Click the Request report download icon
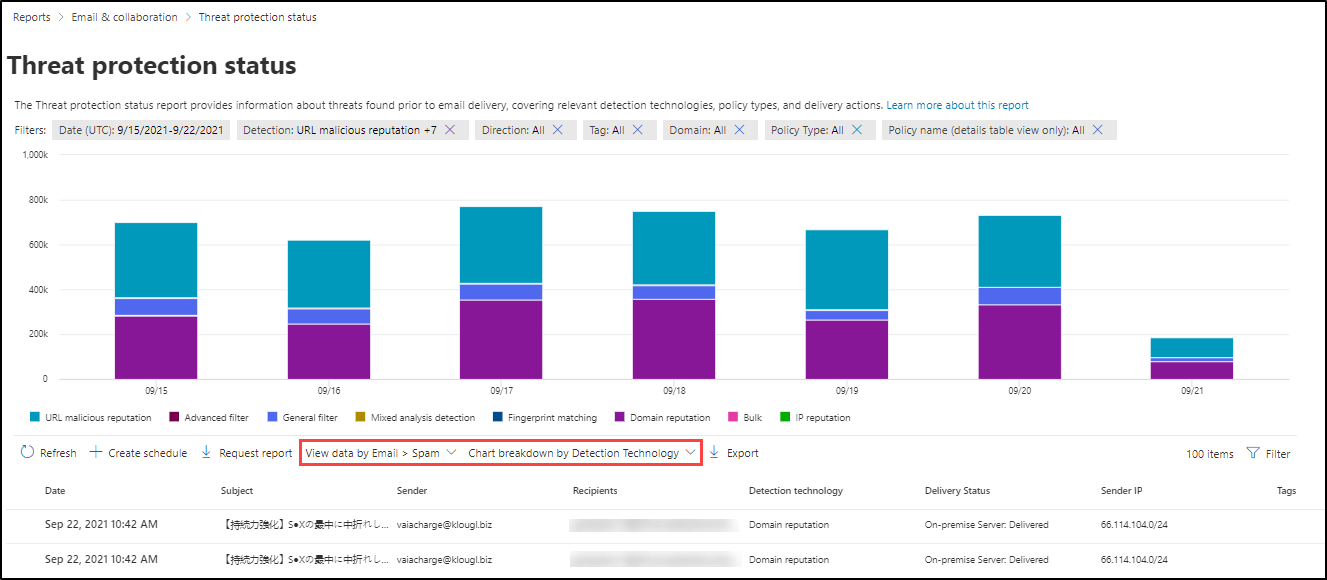The image size is (1327, 580). [x=208, y=452]
